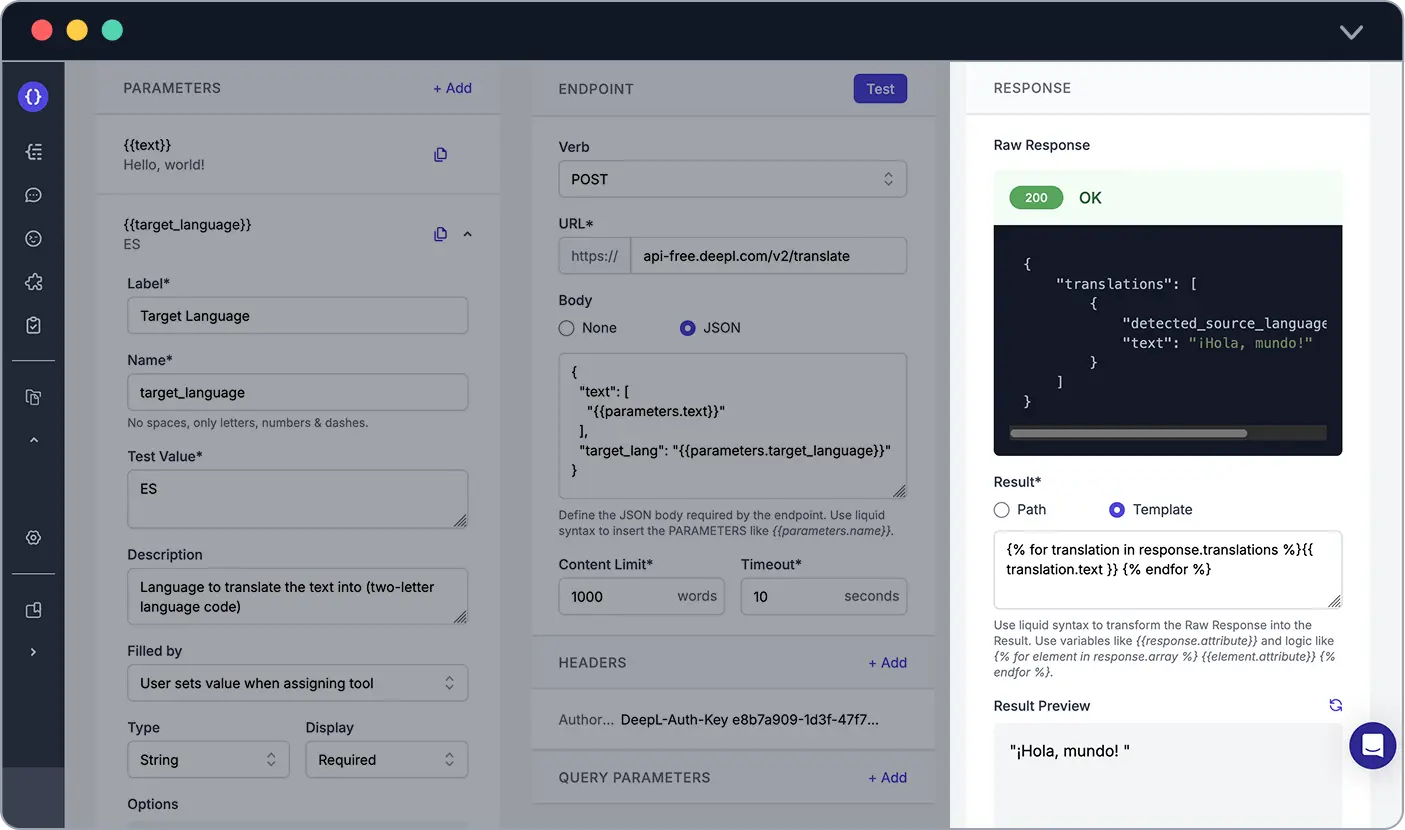Click the HEADERS section heading
This screenshot has width=1405, height=830.
click(592, 663)
